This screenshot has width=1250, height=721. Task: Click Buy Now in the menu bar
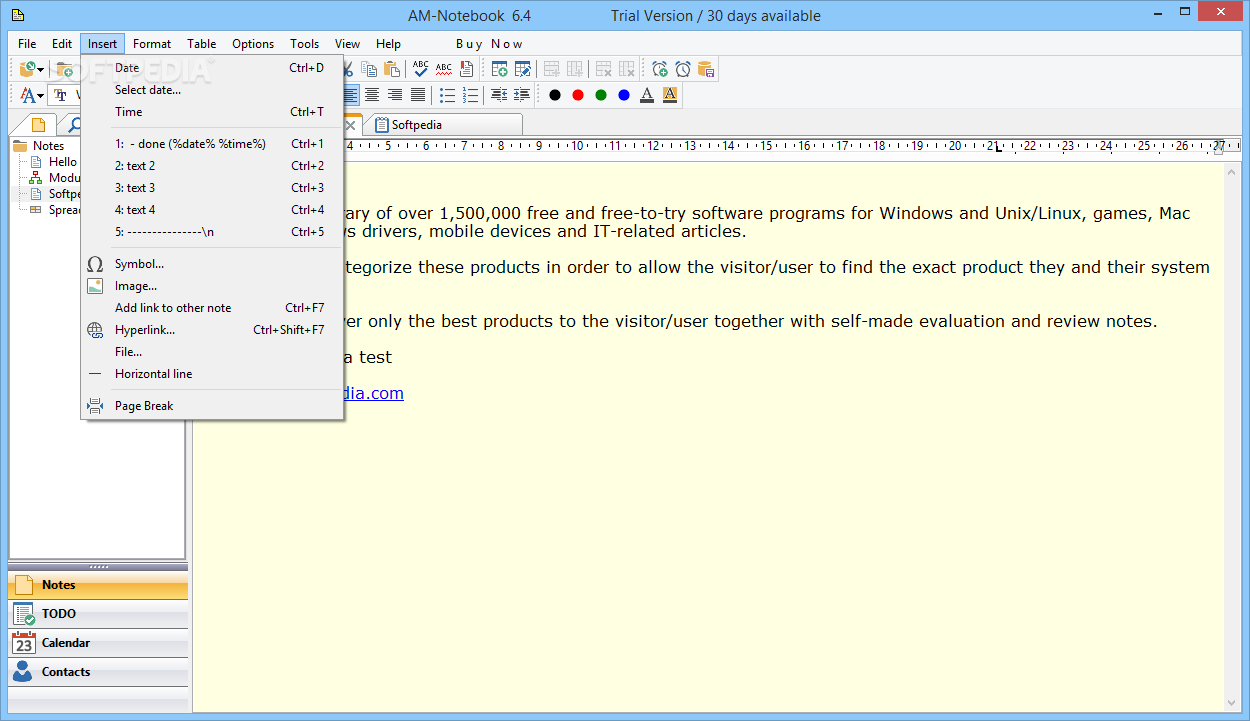489,44
